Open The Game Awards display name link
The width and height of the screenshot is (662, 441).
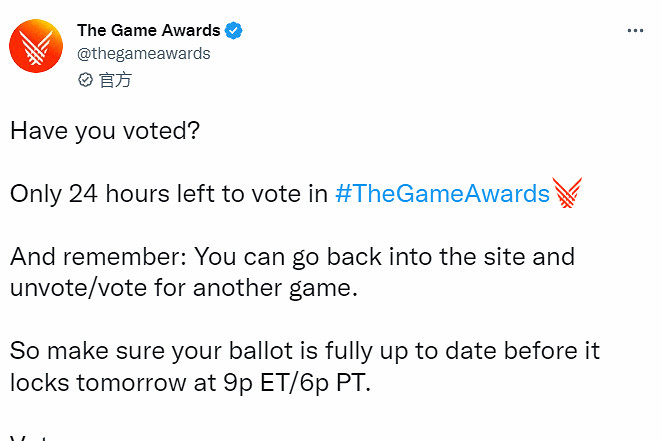coord(148,31)
